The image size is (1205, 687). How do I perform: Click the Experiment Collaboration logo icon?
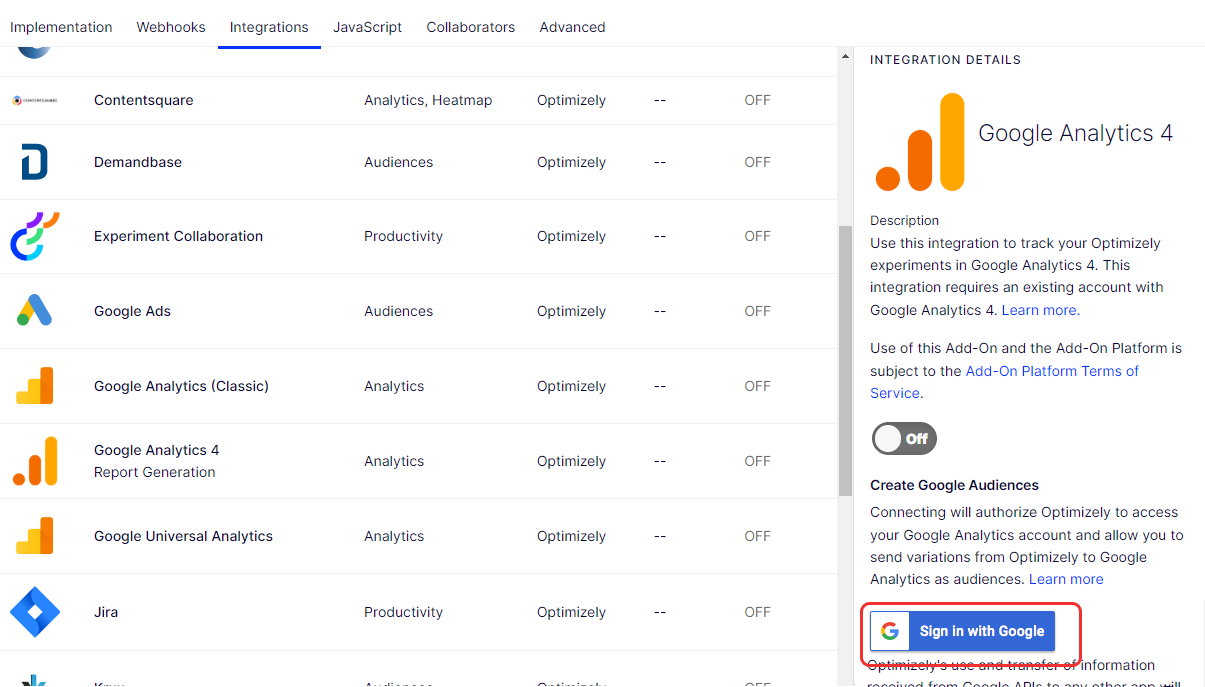pyautogui.click(x=35, y=236)
